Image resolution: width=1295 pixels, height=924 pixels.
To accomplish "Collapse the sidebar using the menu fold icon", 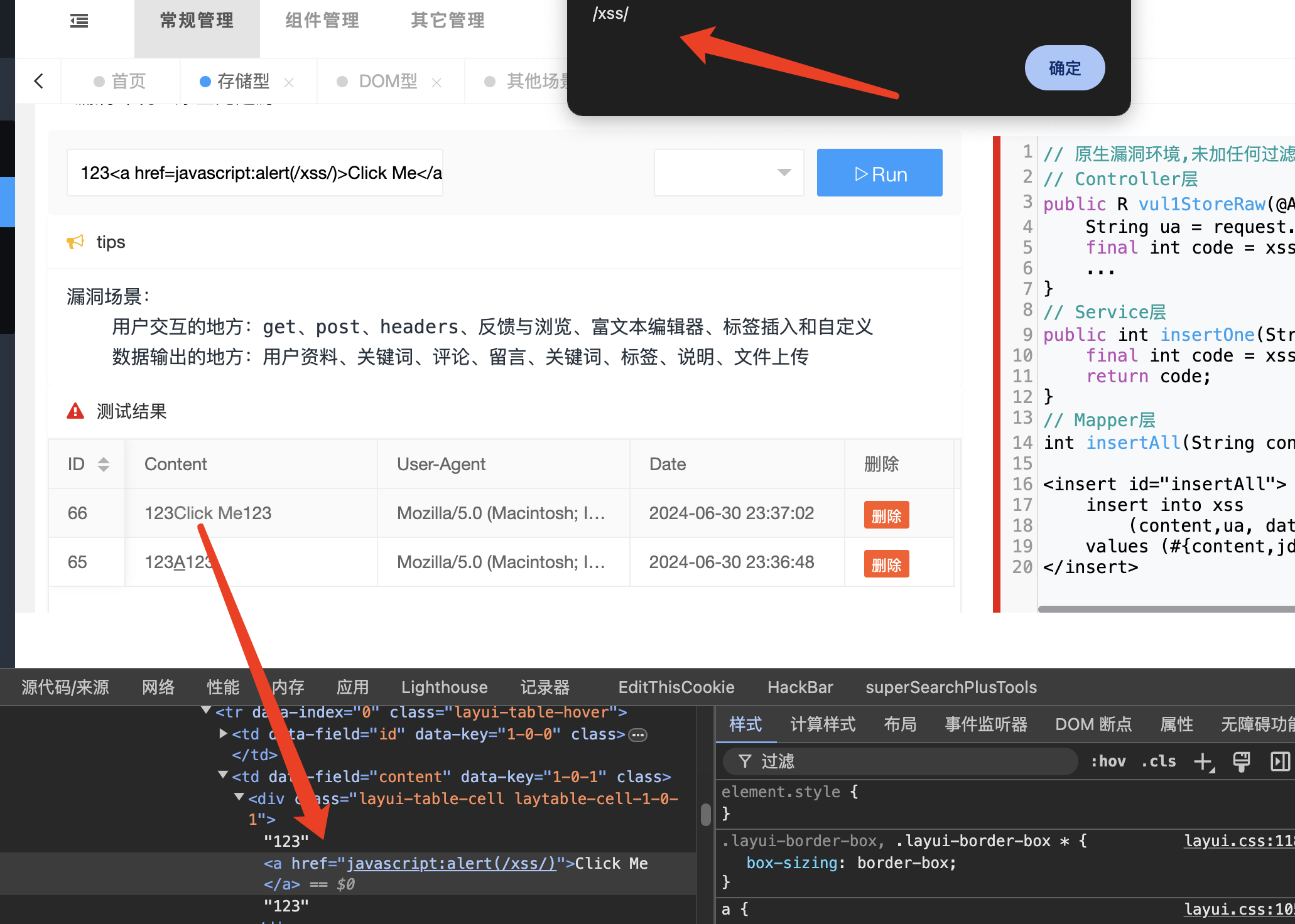I will tap(79, 21).
